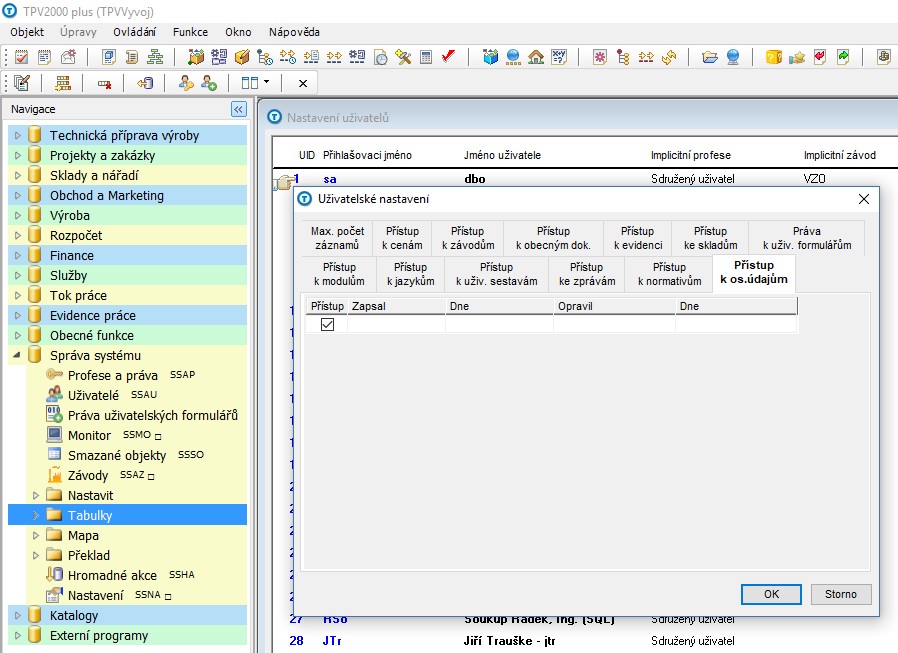
Task: Toggle the Přístup checkbox in dialog grid
Action: pos(327,324)
